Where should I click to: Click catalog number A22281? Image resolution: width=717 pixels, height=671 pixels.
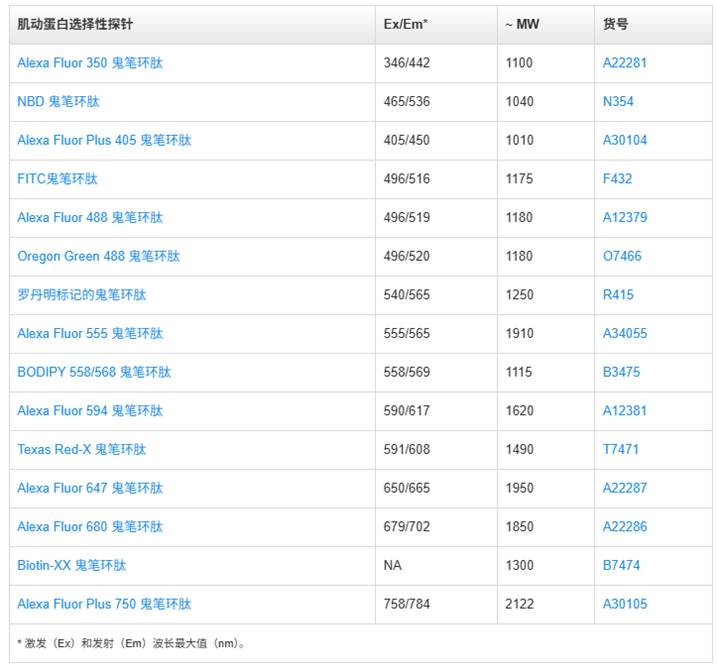[x=625, y=63]
